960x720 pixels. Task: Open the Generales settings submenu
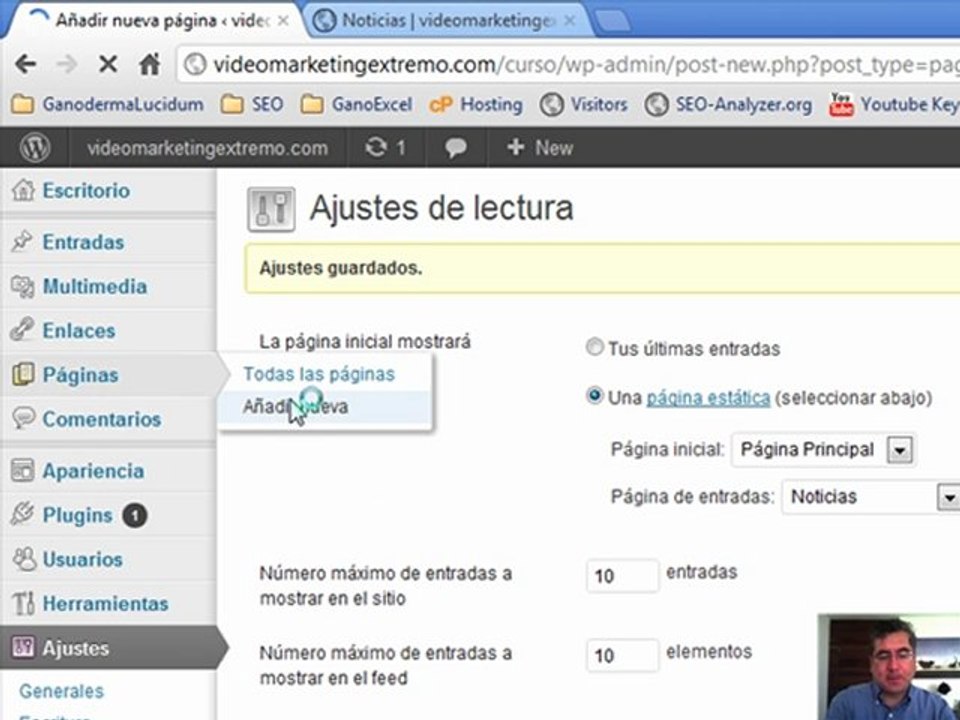point(61,691)
